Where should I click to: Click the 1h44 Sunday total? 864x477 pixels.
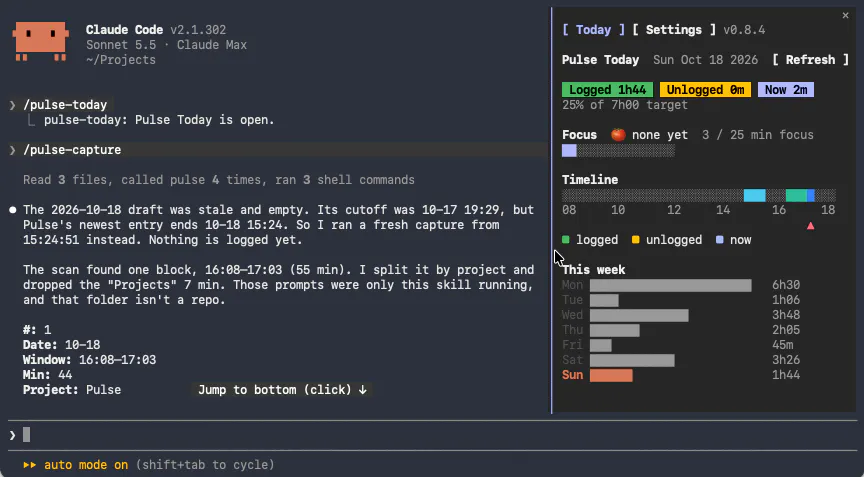(x=786, y=375)
